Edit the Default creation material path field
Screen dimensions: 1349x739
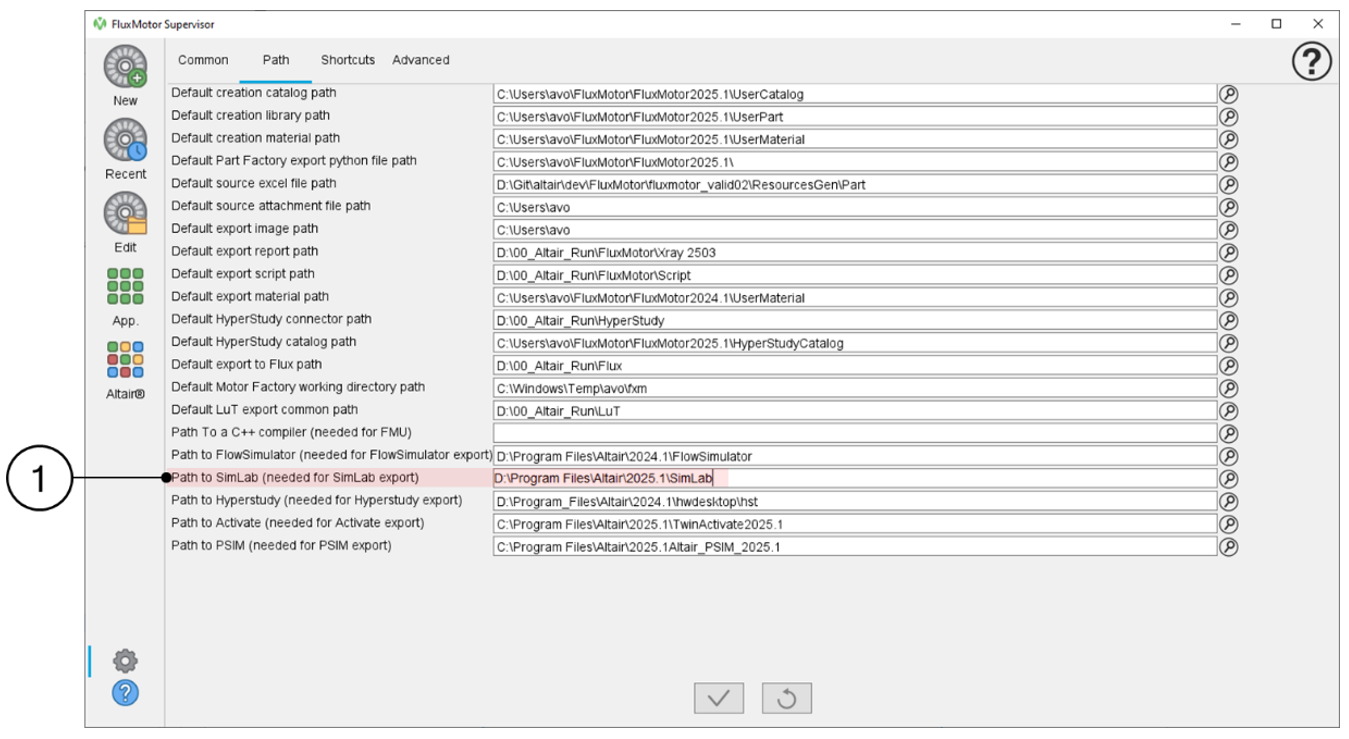tap(855, 139)
